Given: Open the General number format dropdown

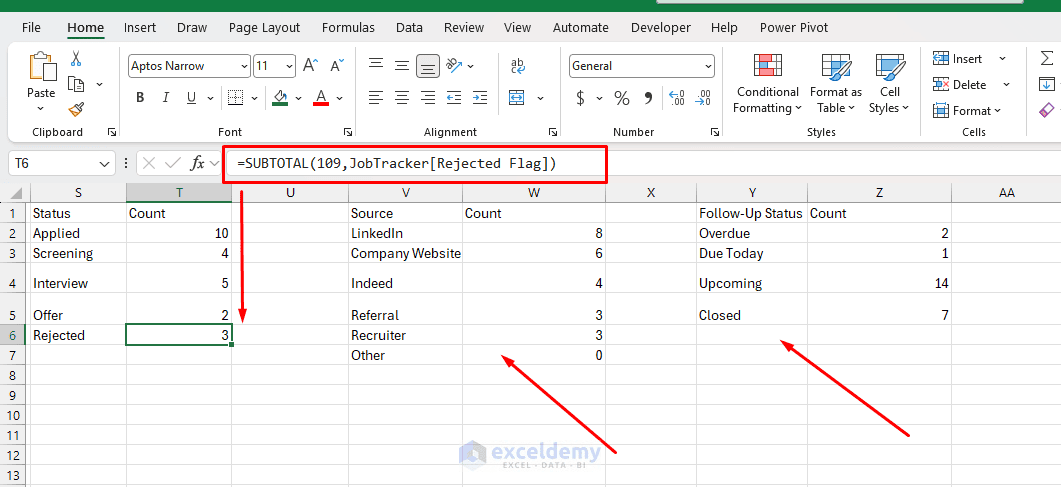Looking at the screenshot, I should tap(708, 66).
